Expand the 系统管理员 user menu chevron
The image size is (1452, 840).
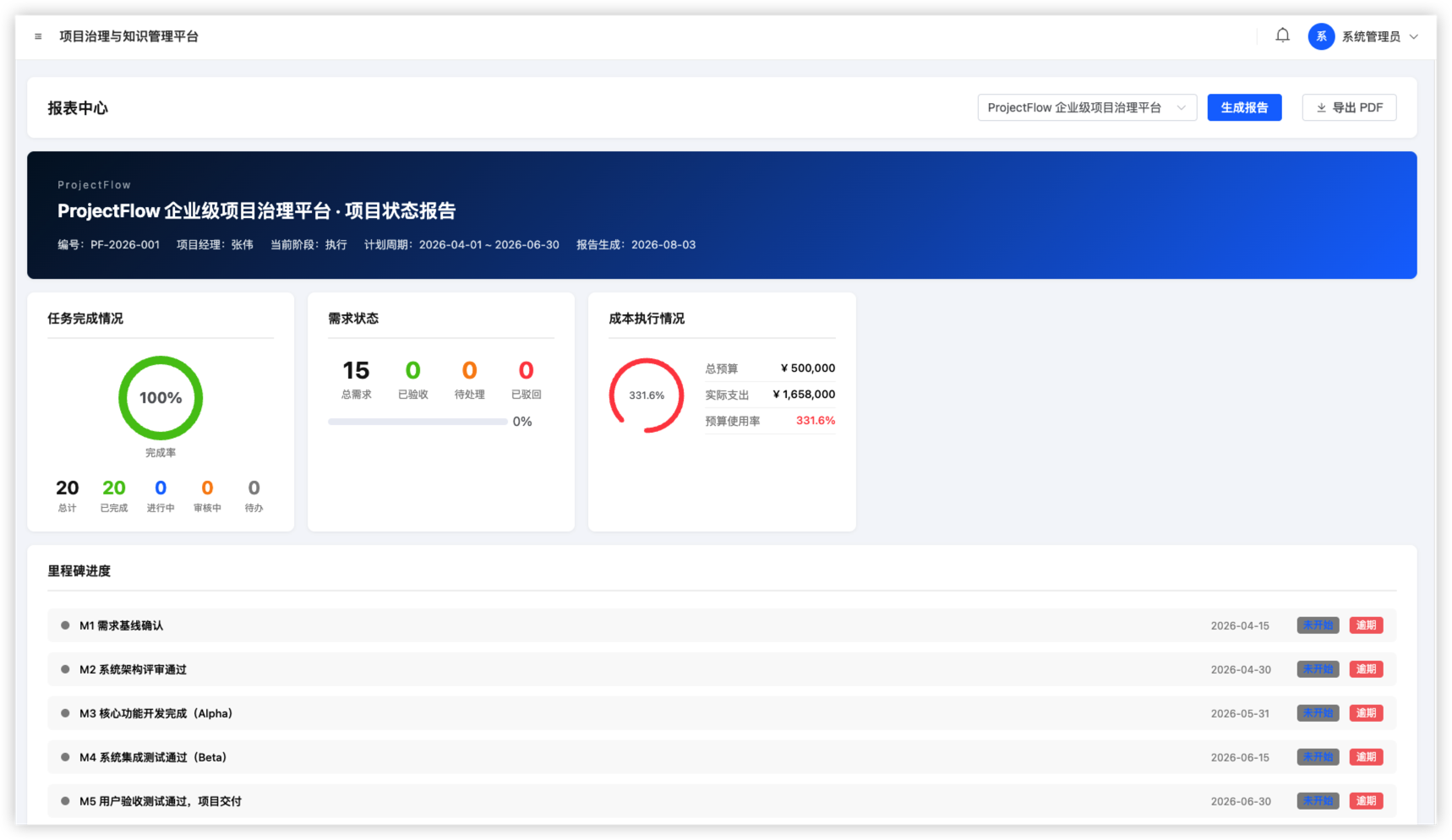coord(1414,36)
